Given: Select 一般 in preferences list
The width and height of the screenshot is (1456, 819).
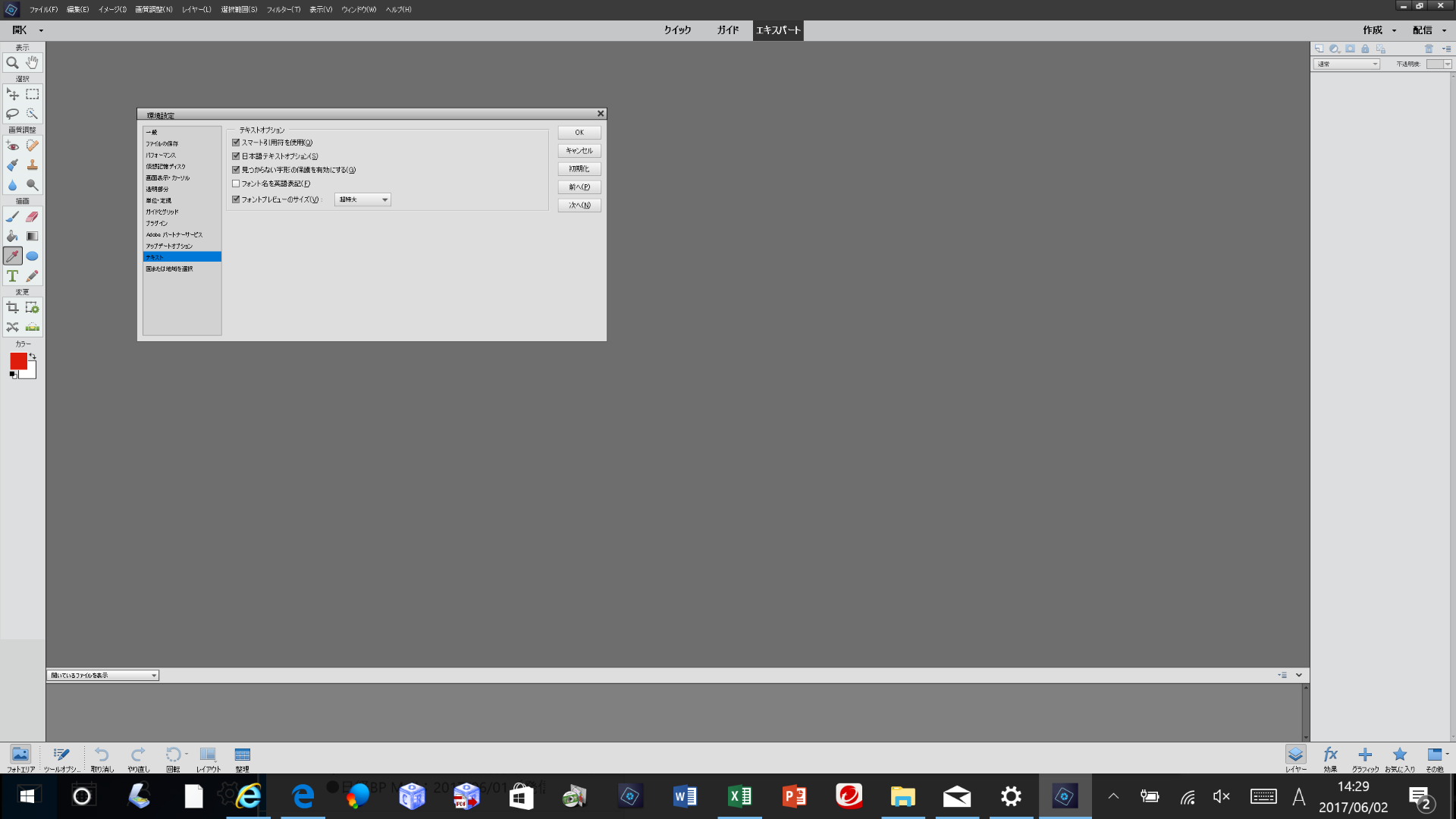Looking at the screenshot, I should (x=182, y=133).
